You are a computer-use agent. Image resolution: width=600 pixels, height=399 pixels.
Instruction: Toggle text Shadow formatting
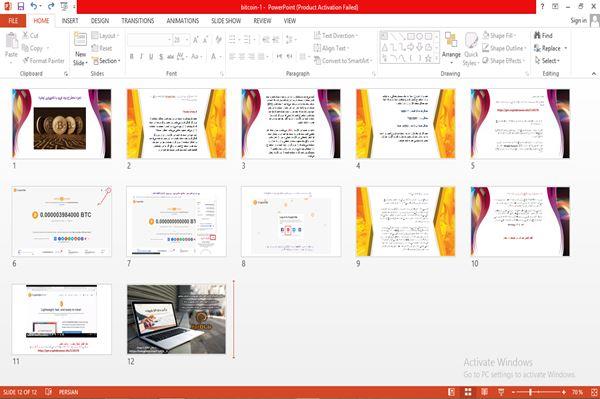click(x=161, y=57)
